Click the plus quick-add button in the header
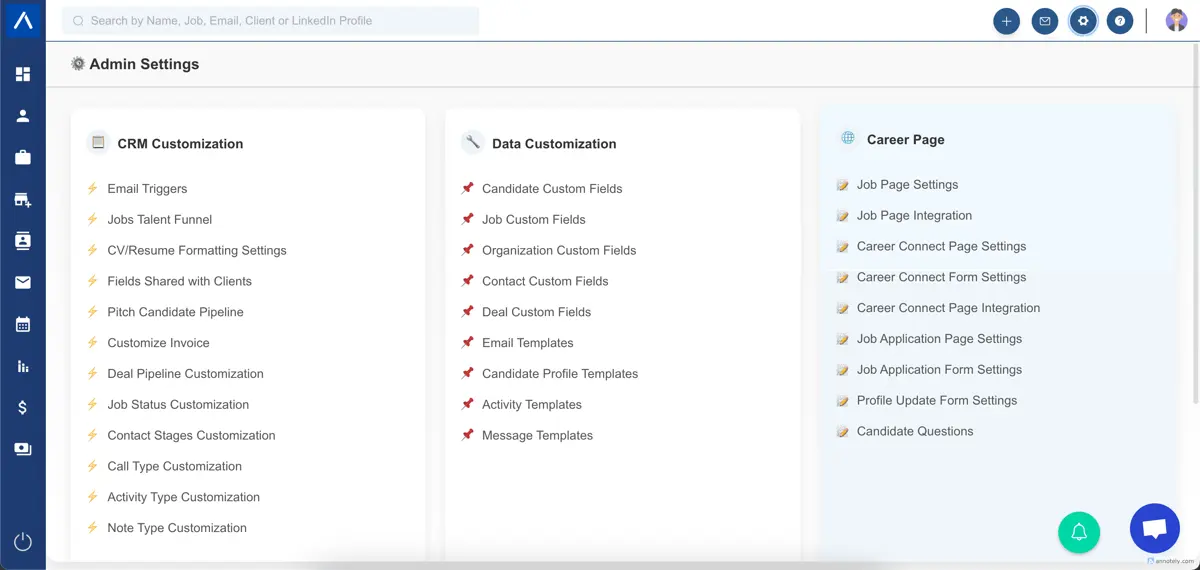The image size is (1200, 570). tap(1006, 21)
